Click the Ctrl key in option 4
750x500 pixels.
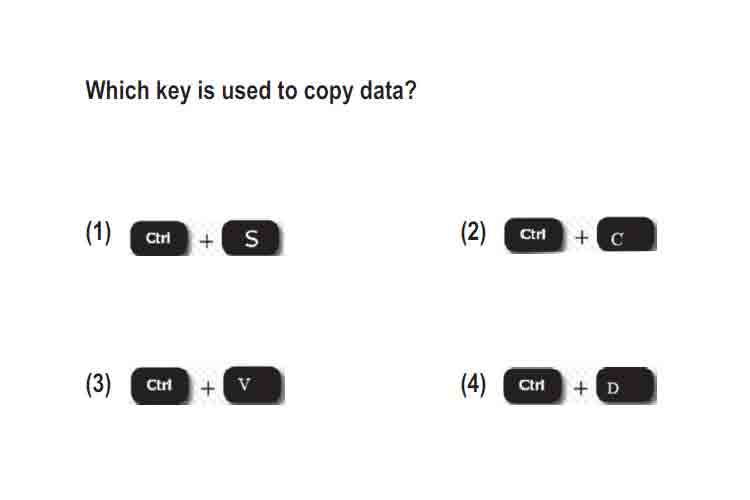532,385
